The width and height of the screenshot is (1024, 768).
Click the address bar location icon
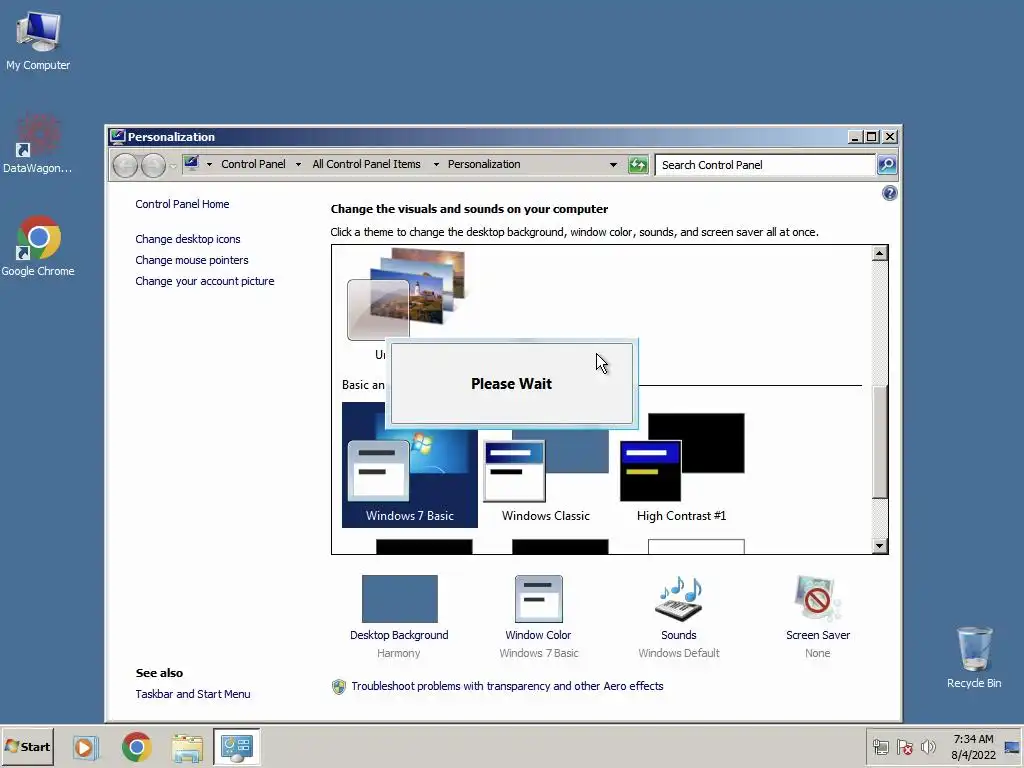point(191,163)
